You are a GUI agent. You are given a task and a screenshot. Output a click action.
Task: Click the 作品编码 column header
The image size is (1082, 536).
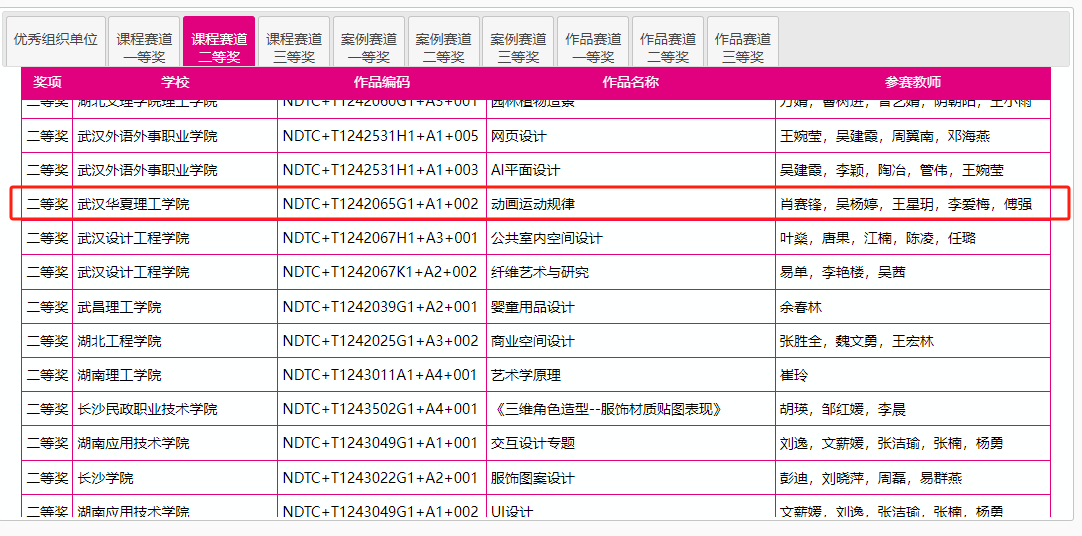point(381,82)
